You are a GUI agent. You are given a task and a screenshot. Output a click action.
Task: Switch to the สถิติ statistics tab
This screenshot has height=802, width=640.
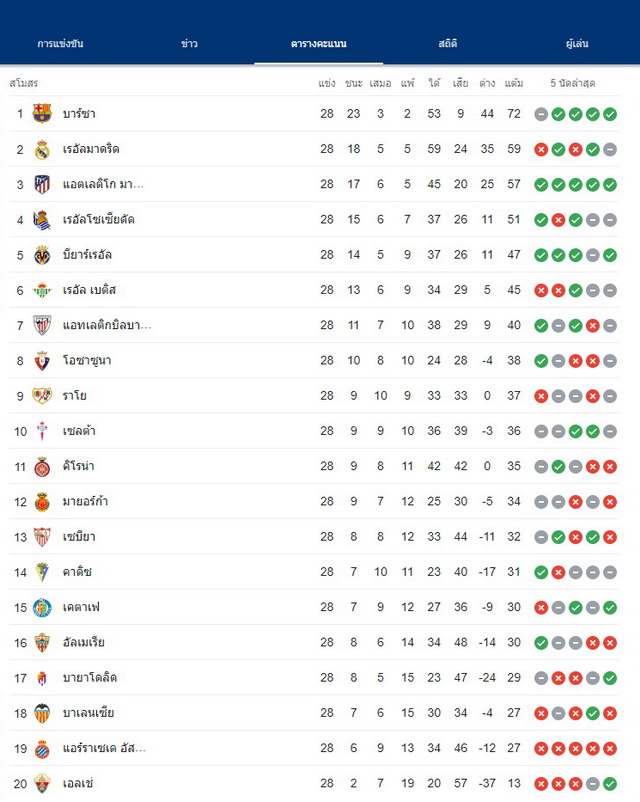pyautogui.click(x=448, y=44)
